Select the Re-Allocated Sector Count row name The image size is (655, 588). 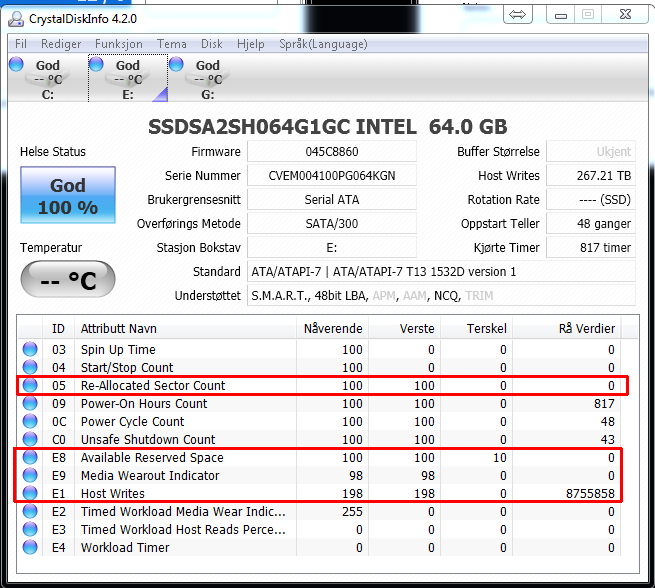[x=153, y=385]
